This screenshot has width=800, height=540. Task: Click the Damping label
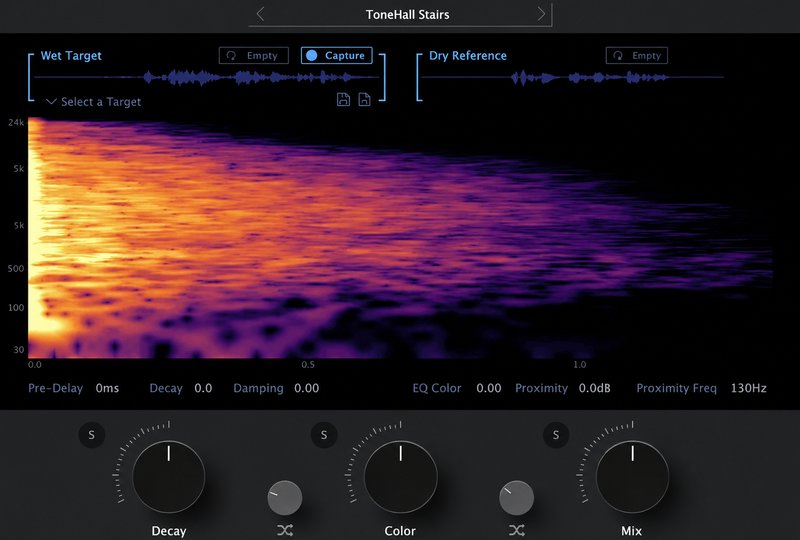[258, 388]
